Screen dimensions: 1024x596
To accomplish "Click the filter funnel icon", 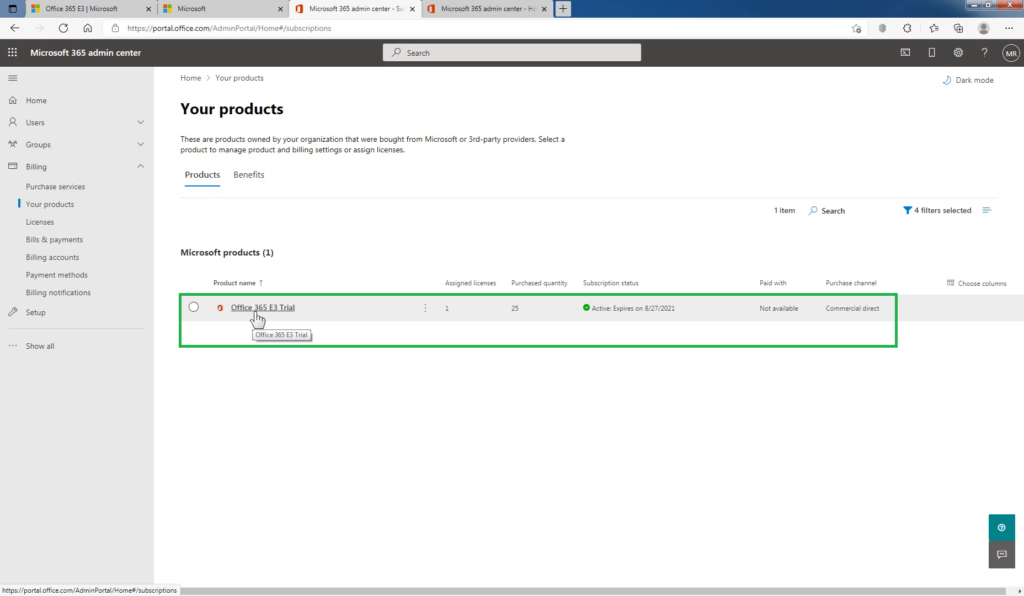I will click(907, 210).
